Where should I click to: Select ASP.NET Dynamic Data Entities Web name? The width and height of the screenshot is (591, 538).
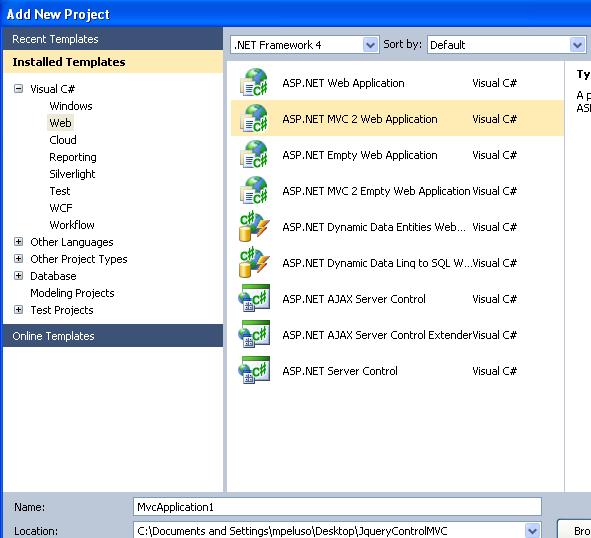click(374, 227)
